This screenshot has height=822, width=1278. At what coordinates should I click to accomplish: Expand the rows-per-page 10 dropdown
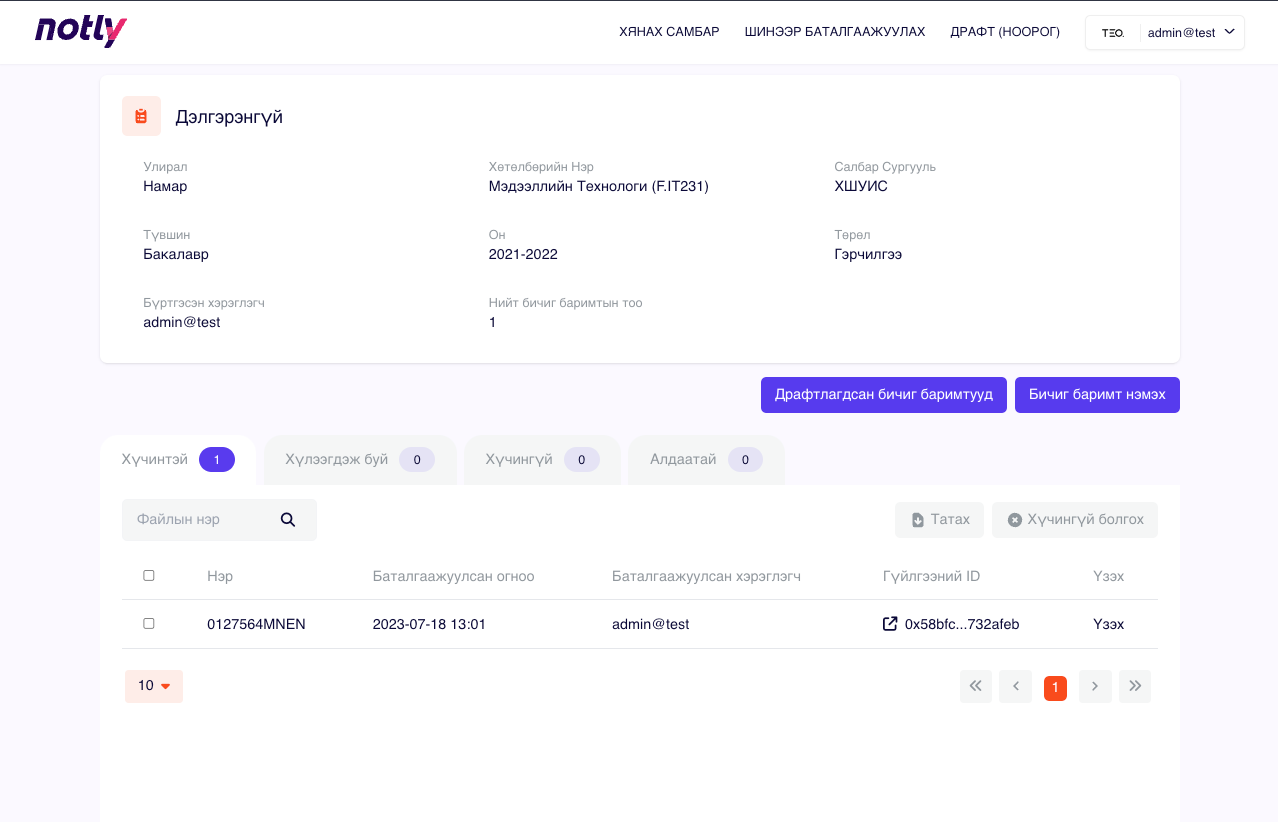pyautogui.click(x=154, y=686)
